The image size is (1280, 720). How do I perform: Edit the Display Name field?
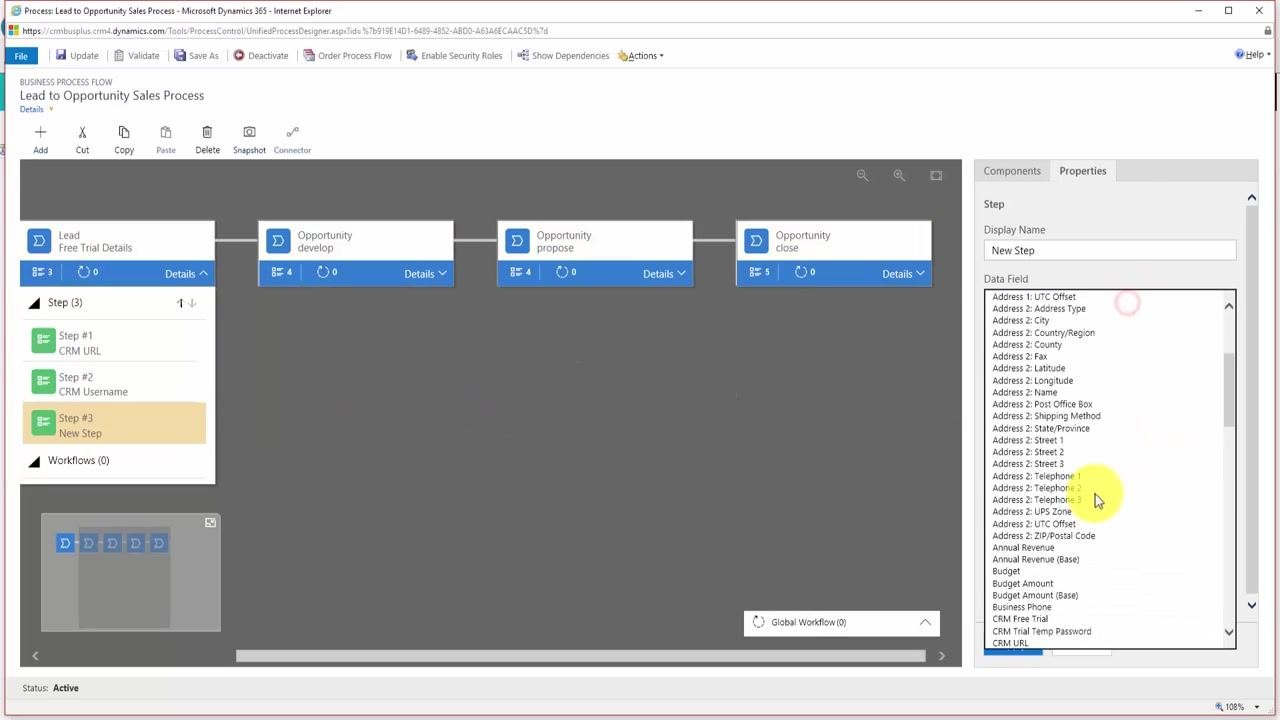[1110, 251]
